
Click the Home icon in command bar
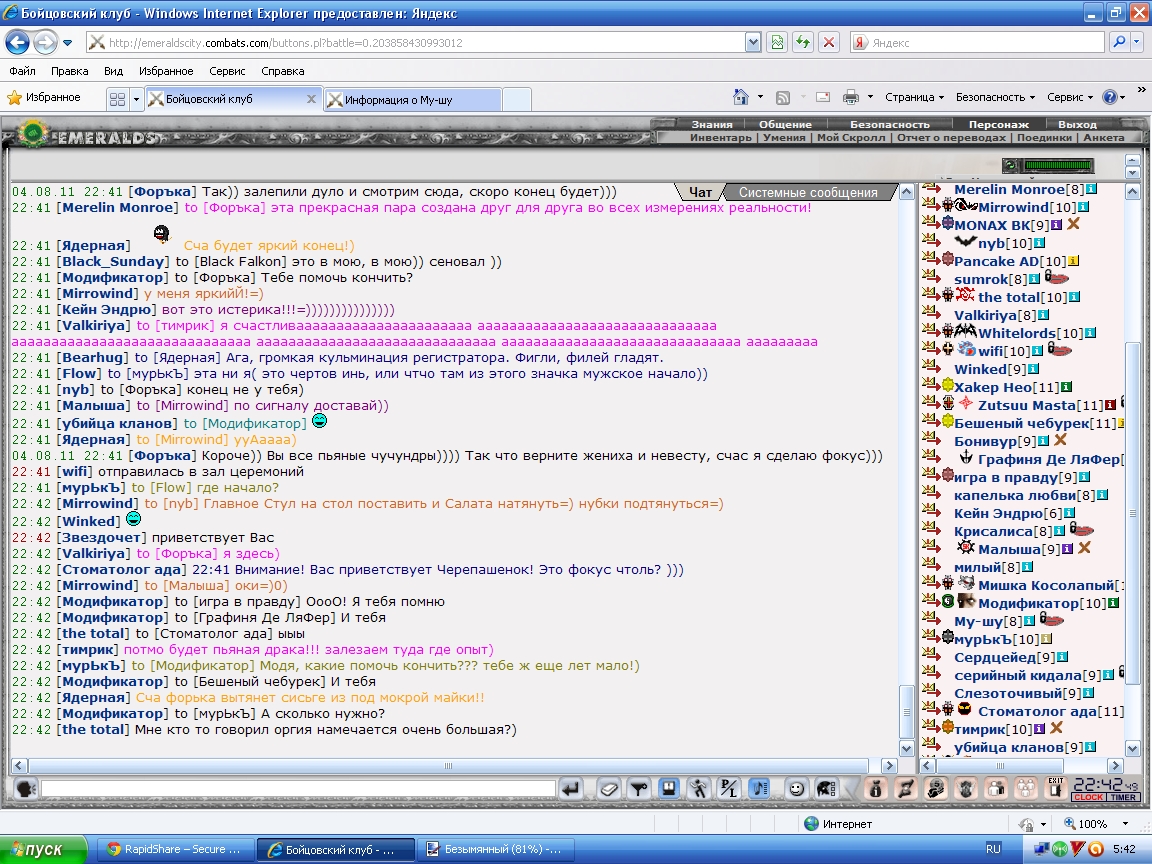[x=741, y=97]
